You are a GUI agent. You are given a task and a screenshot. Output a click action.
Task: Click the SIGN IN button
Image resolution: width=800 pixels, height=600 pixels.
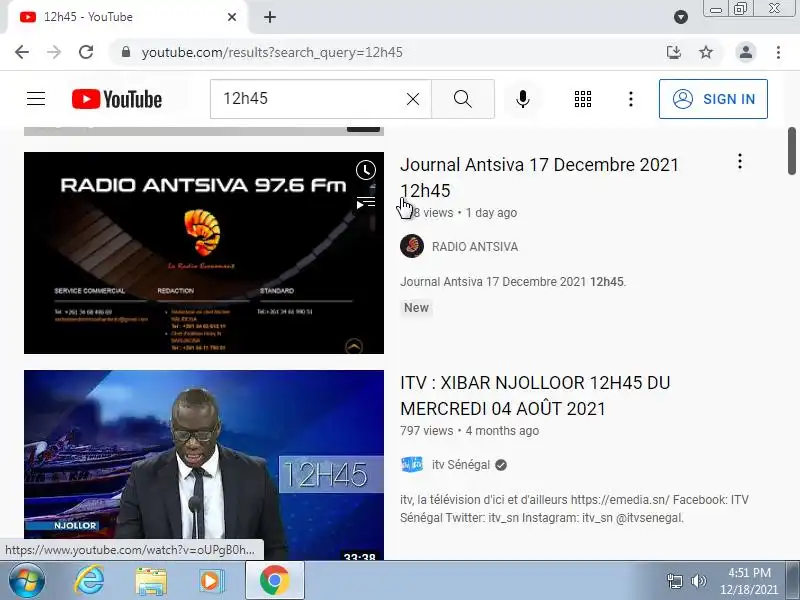(713, 99)
